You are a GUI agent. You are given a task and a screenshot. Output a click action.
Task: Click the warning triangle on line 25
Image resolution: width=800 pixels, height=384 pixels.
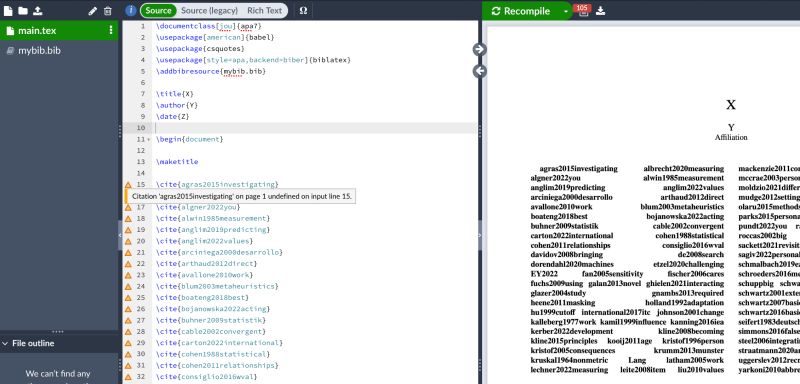(x=128, y=298)
